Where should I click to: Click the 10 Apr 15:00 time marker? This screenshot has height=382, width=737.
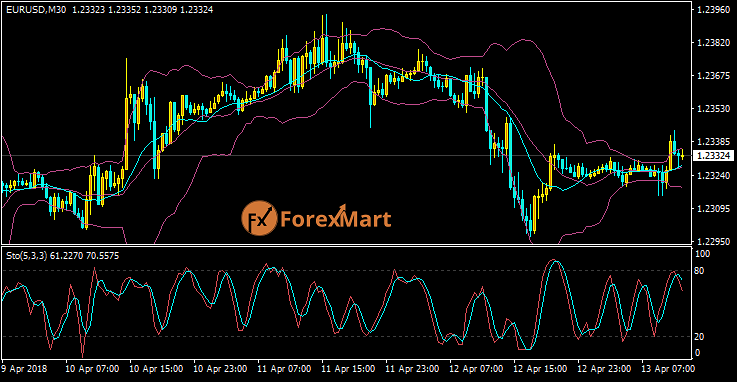[156, 369]
